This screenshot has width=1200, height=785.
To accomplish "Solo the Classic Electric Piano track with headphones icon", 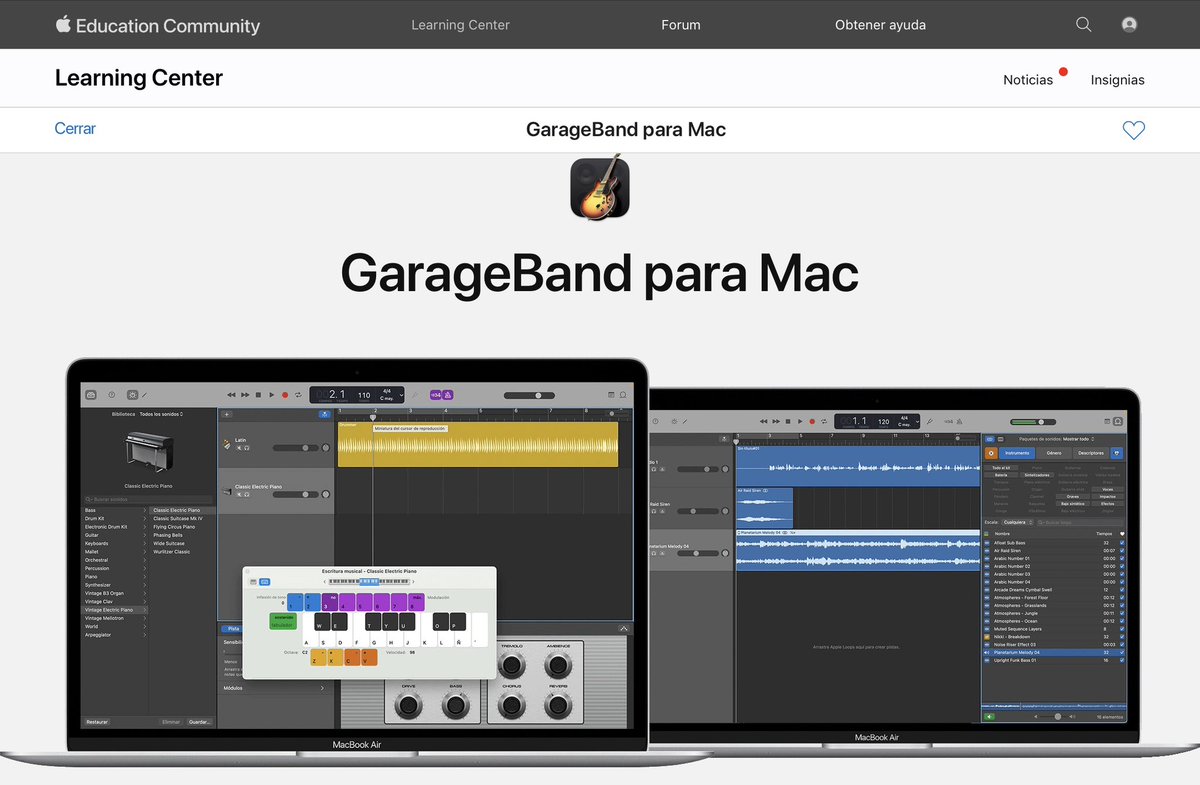I will (x=246, y=494).
